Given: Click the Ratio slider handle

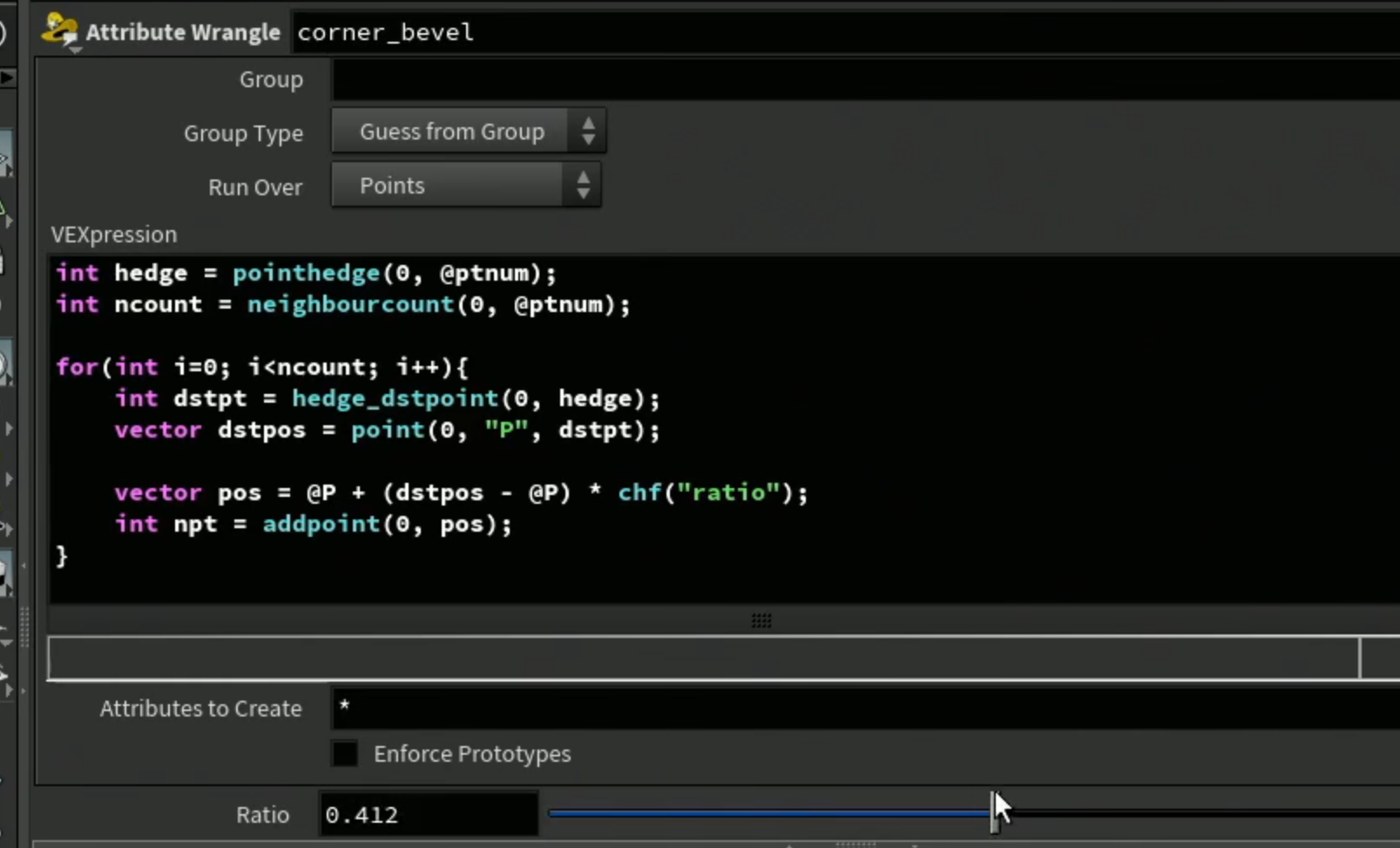Looking at the screenshot, I should (994, 814).
